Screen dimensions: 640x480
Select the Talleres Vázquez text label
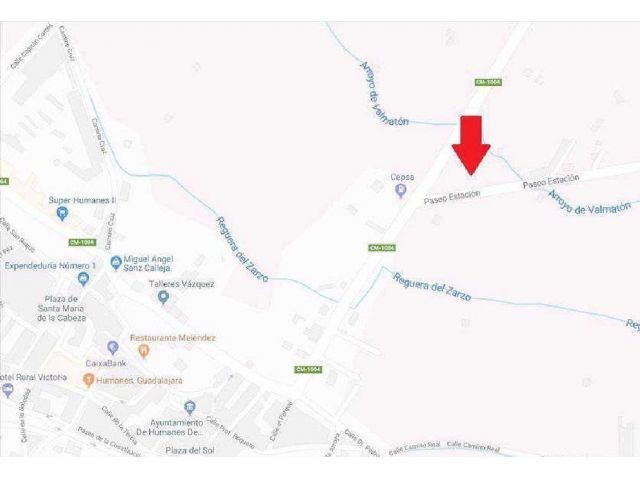click(181, 284)
